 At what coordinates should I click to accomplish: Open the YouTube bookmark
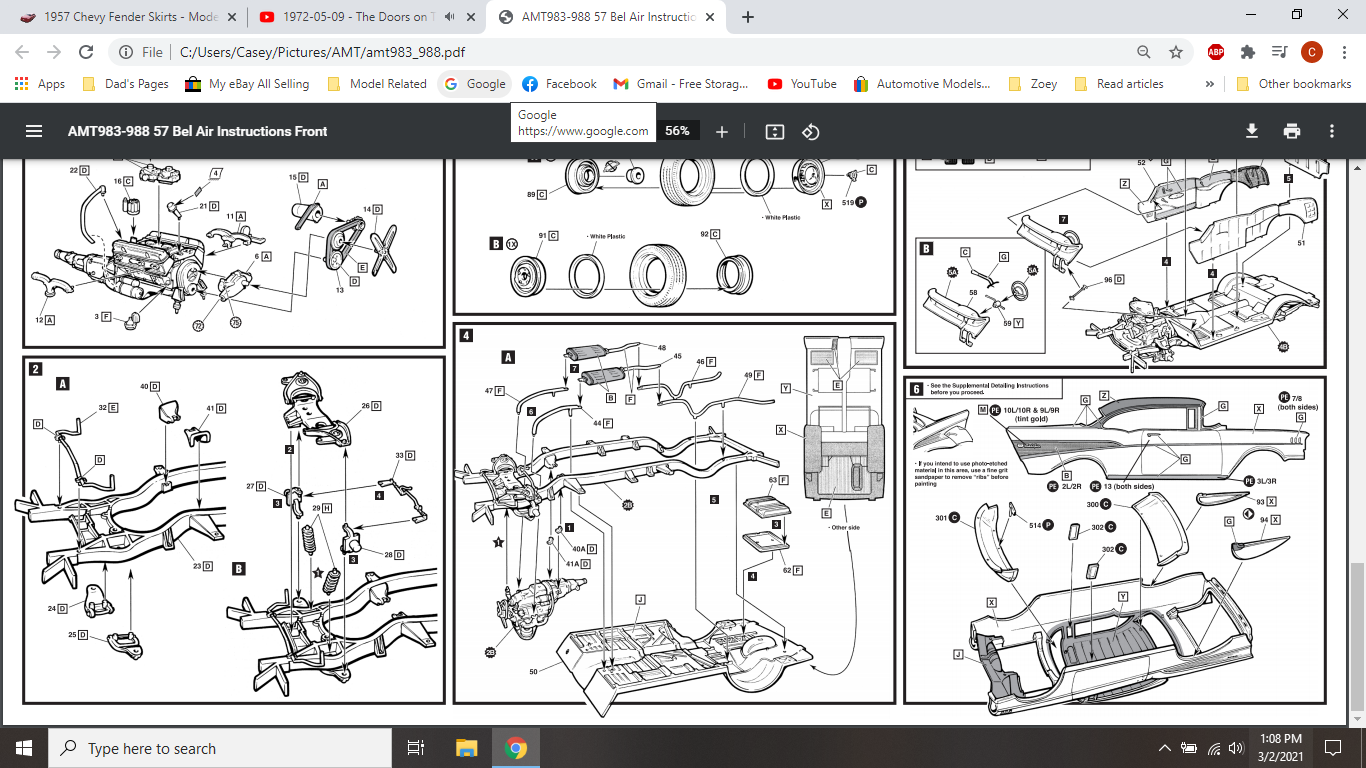click(x=802, y=84)
